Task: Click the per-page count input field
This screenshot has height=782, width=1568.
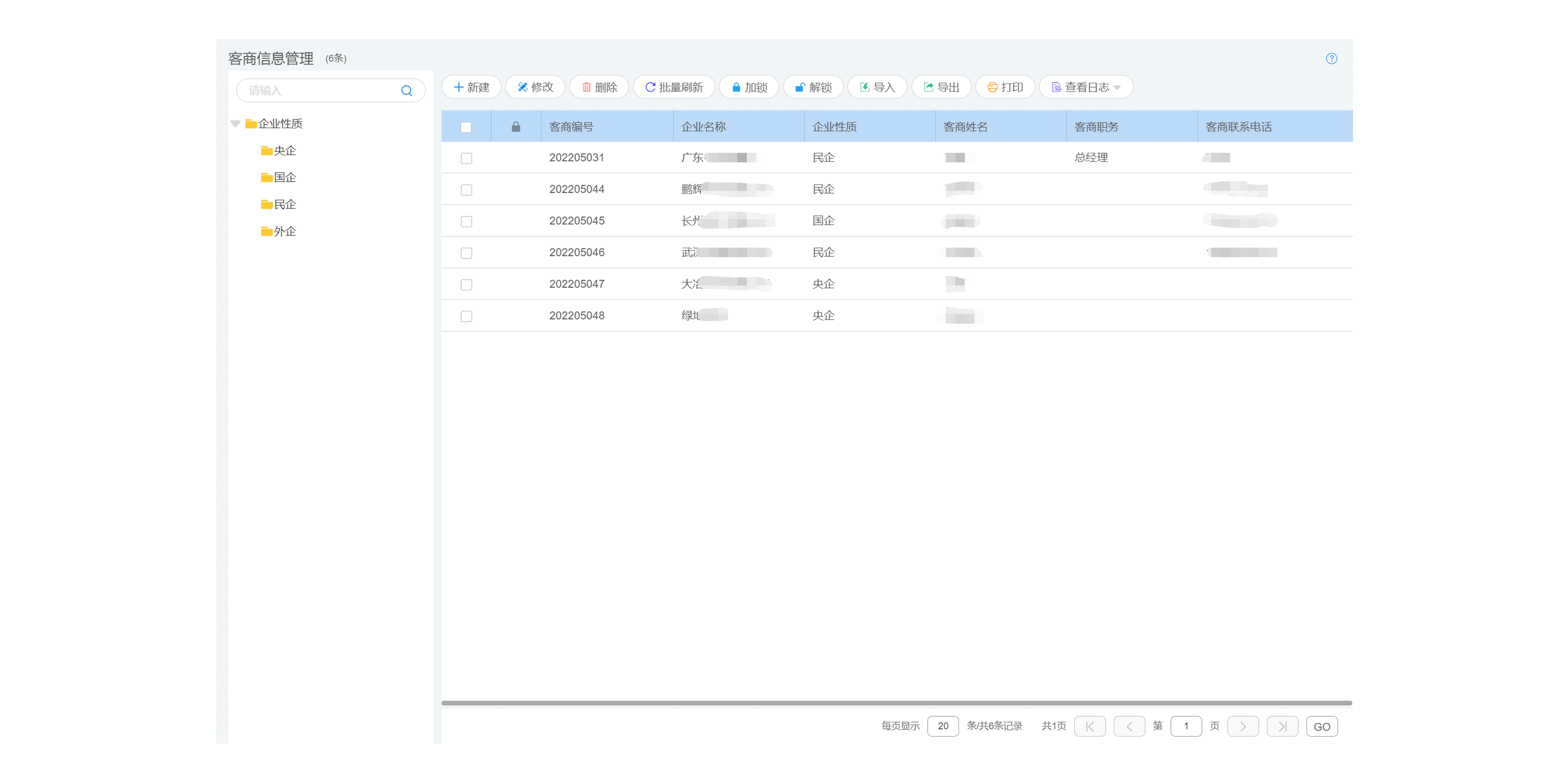Action: click(x=943, y=726)
